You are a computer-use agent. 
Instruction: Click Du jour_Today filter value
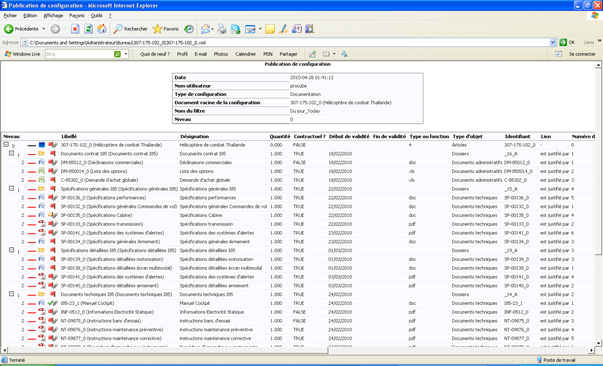click(x=305, y=111)
